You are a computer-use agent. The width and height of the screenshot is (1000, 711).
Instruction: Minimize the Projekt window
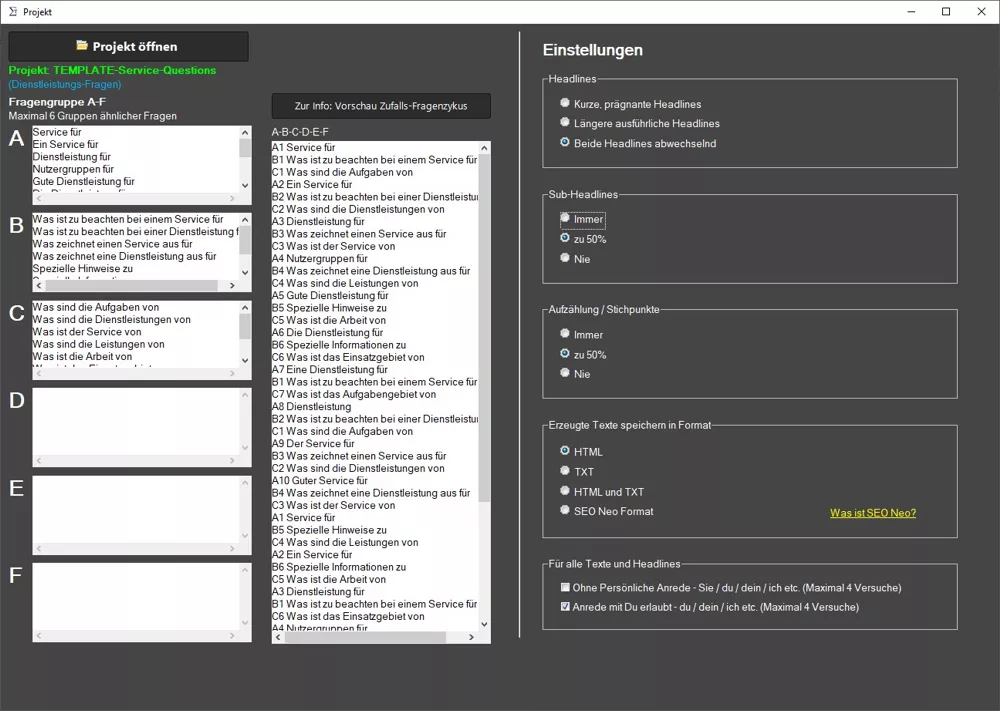(911, 11)
